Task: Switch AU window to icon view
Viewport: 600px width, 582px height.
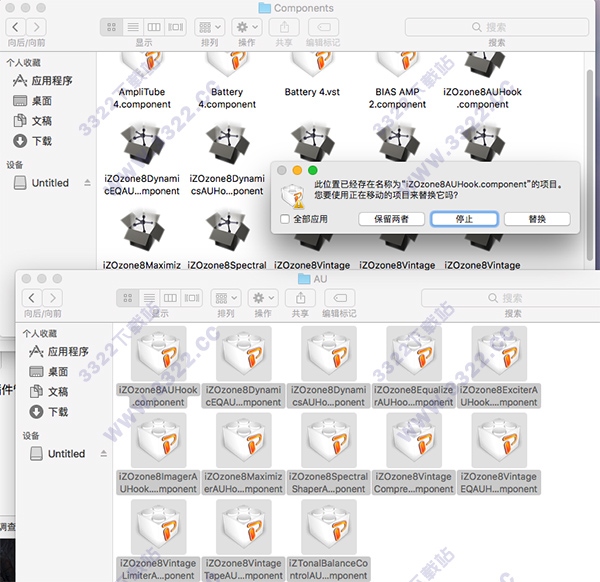Action: [x=128, y=298]
